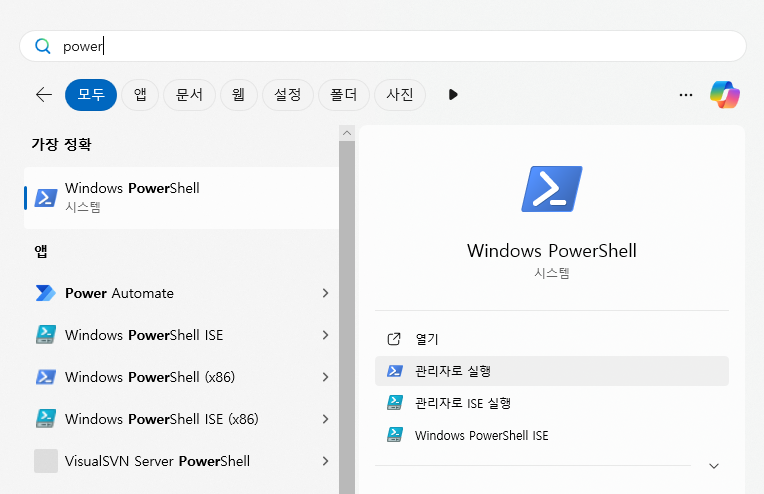Viewport: 764px width, 494px height.
Task: Select the 웹 filter tab
Action: [238, 95]
